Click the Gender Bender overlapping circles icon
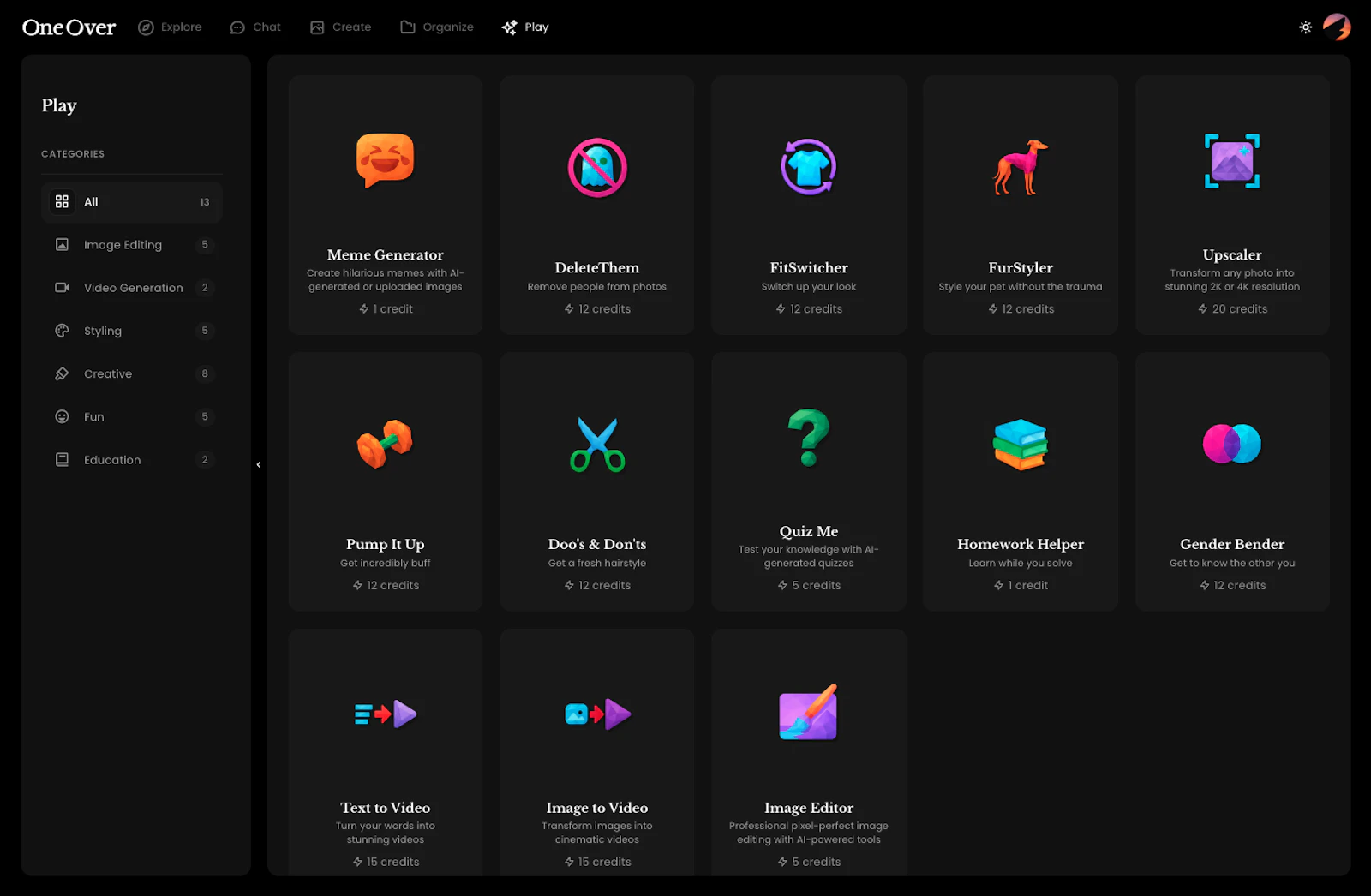The image size is (1371, 896). [1232, 444]
